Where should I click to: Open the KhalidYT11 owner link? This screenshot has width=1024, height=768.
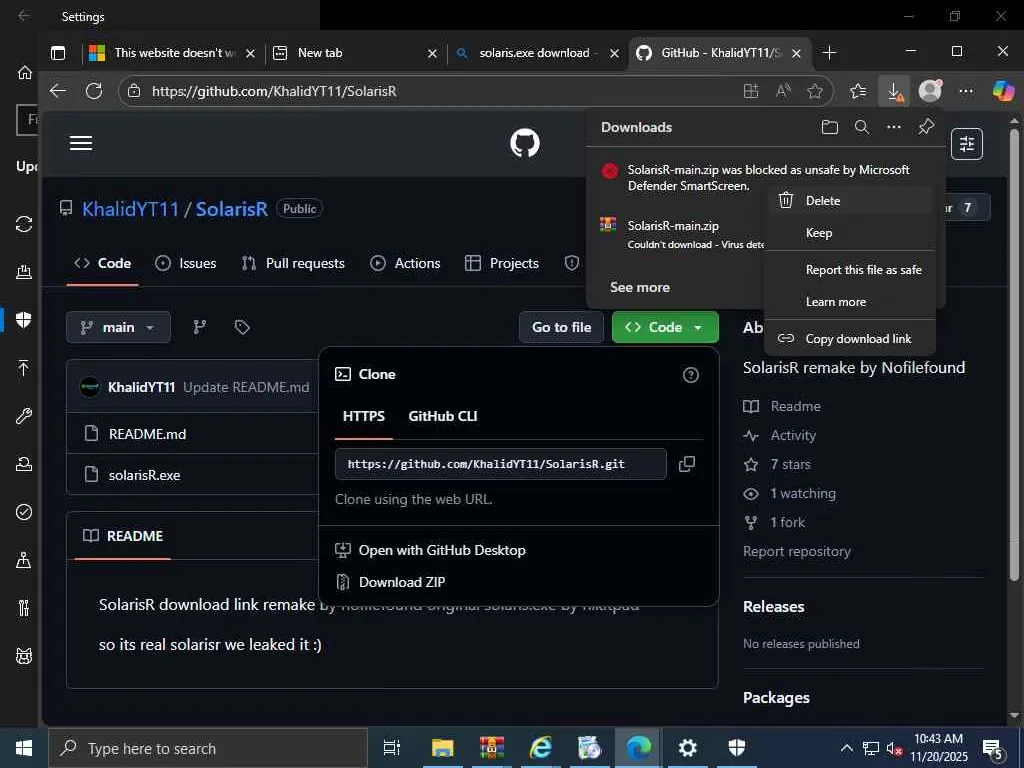pyautogui.click(x=131, y=209)
